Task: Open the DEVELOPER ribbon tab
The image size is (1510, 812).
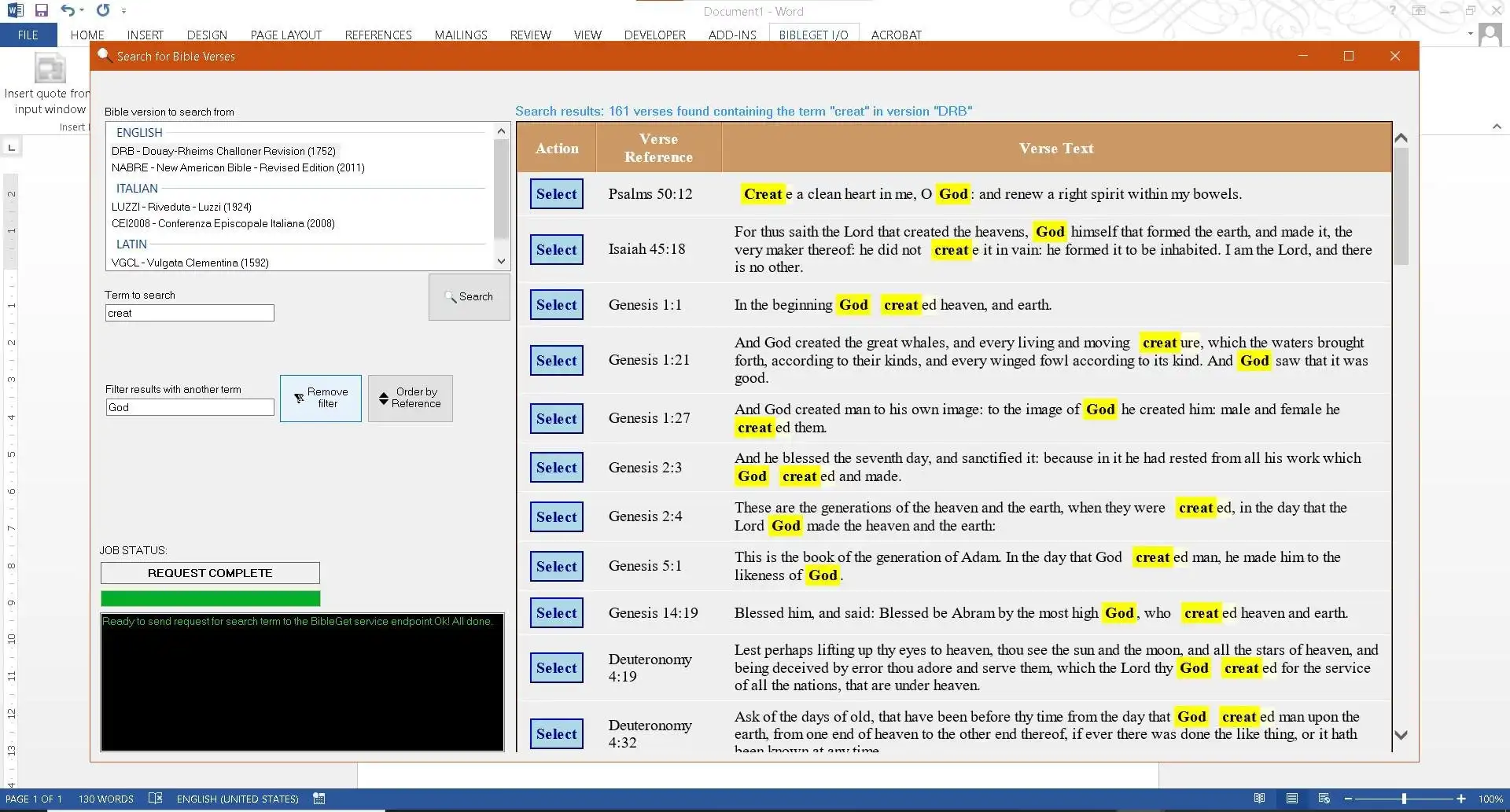Action: [655, 35]
